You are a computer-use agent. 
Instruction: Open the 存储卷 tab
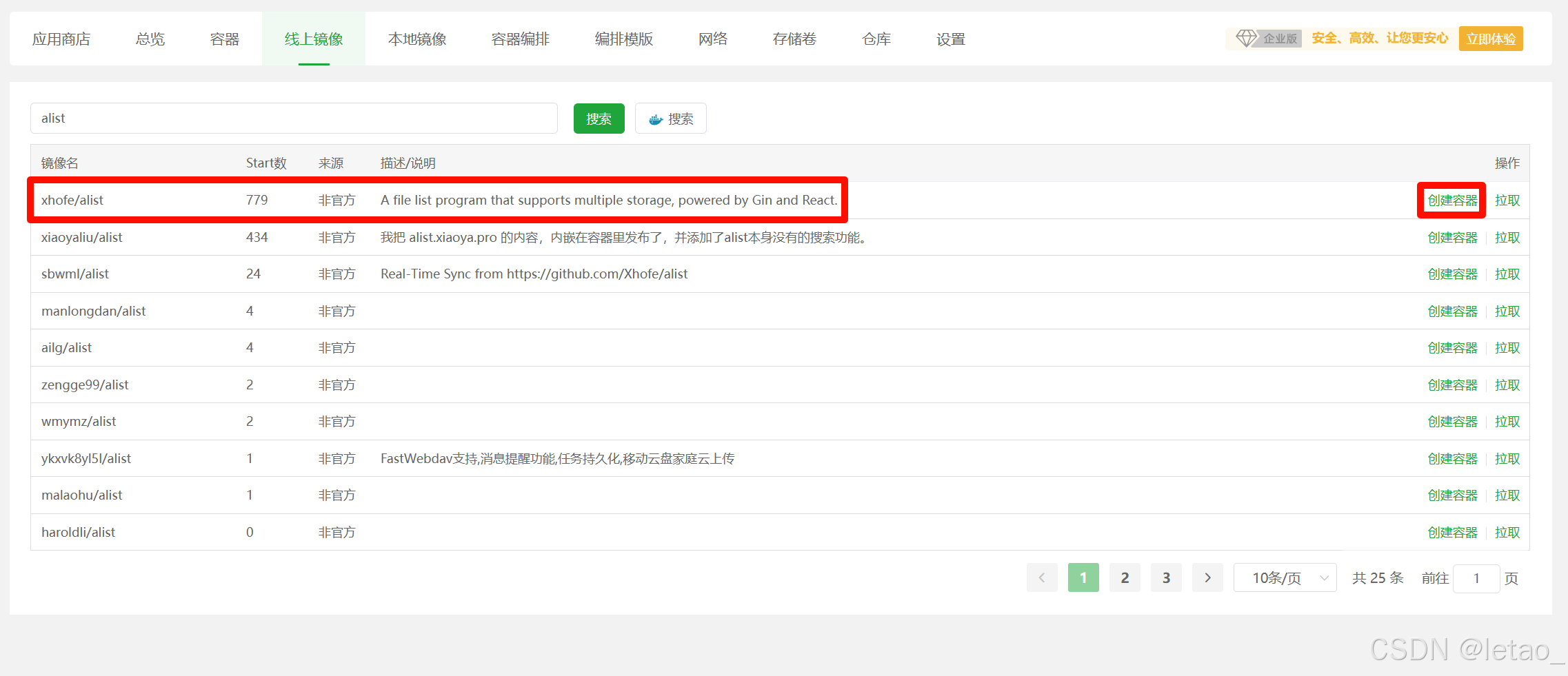coord(794,39)
